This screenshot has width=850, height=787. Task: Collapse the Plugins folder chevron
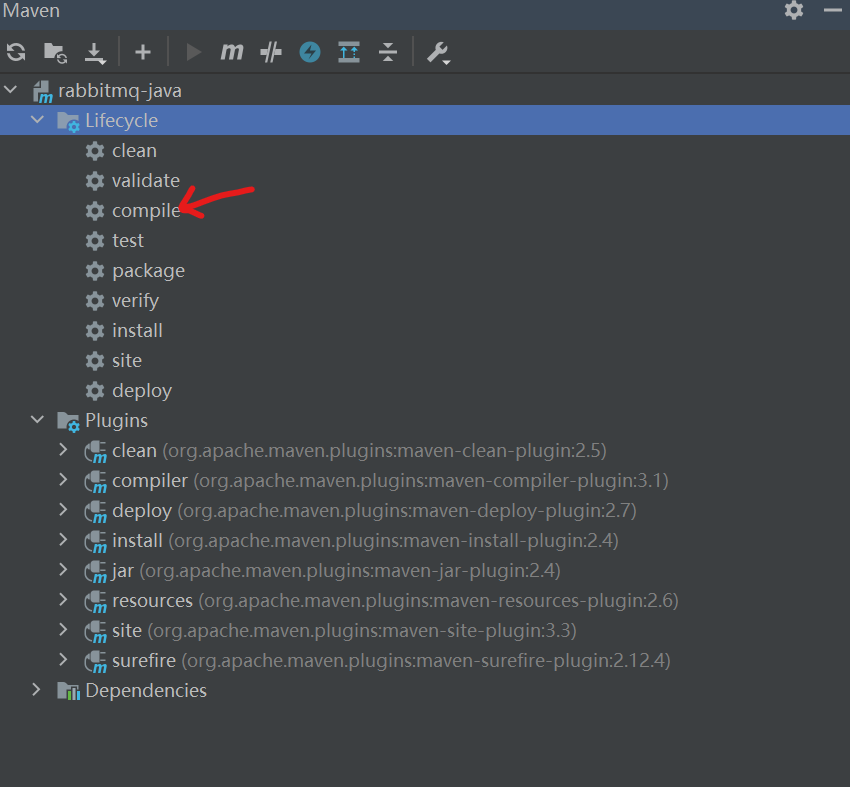(x=37, y=419)
